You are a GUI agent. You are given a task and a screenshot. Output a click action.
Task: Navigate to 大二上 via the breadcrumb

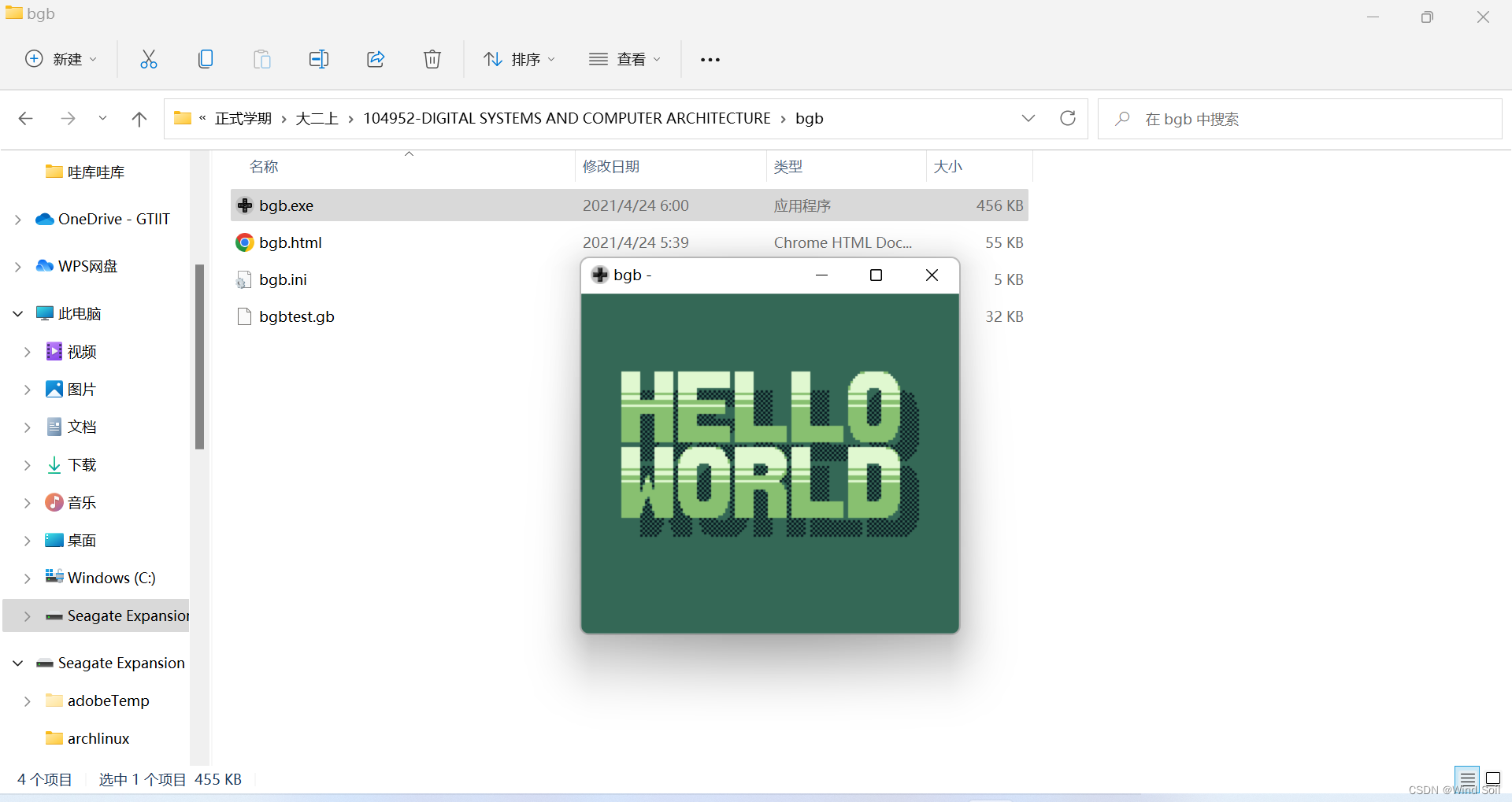click(x=316, y=118)
